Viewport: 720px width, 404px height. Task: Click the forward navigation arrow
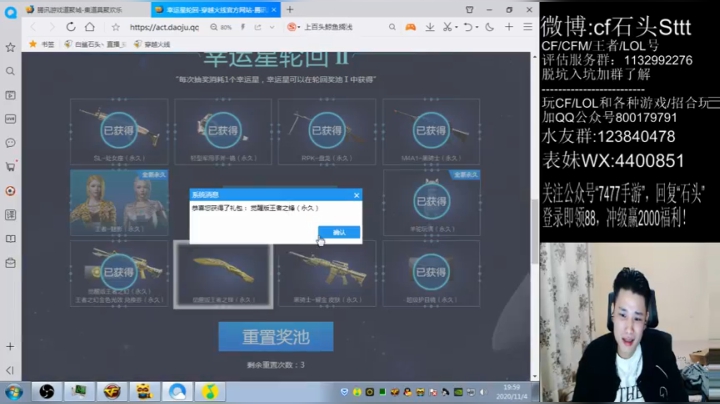click(51, 27)
